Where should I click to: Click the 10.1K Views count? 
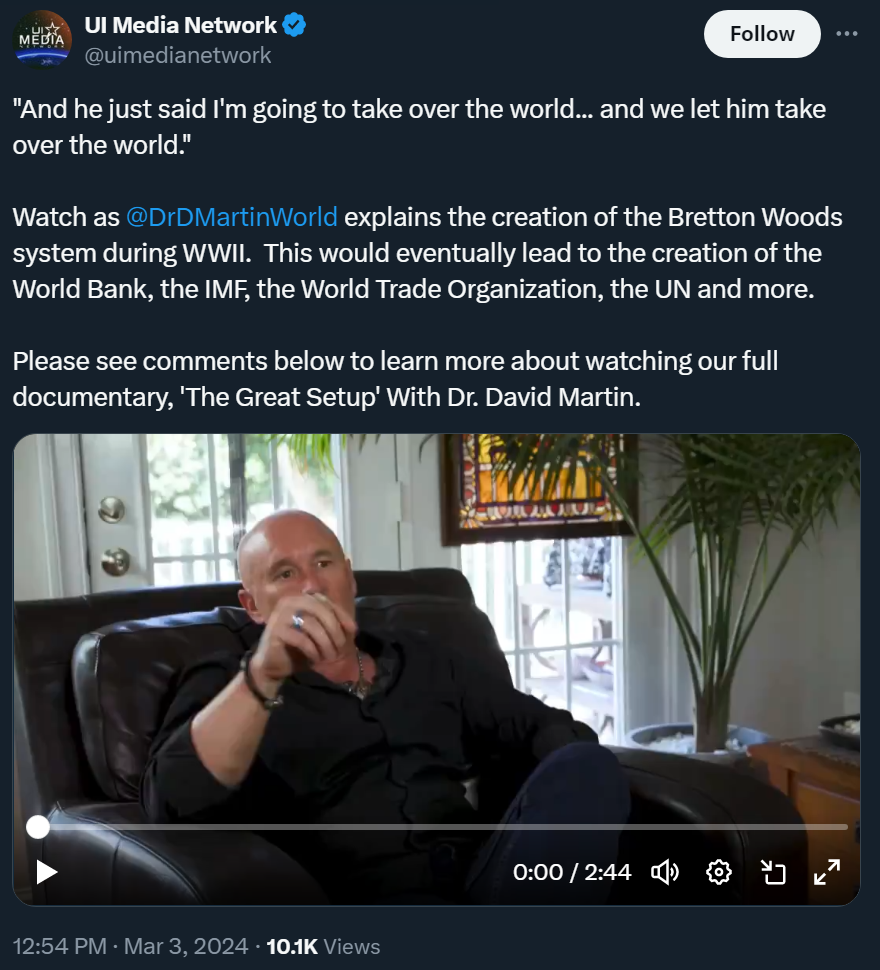[323, 946]
